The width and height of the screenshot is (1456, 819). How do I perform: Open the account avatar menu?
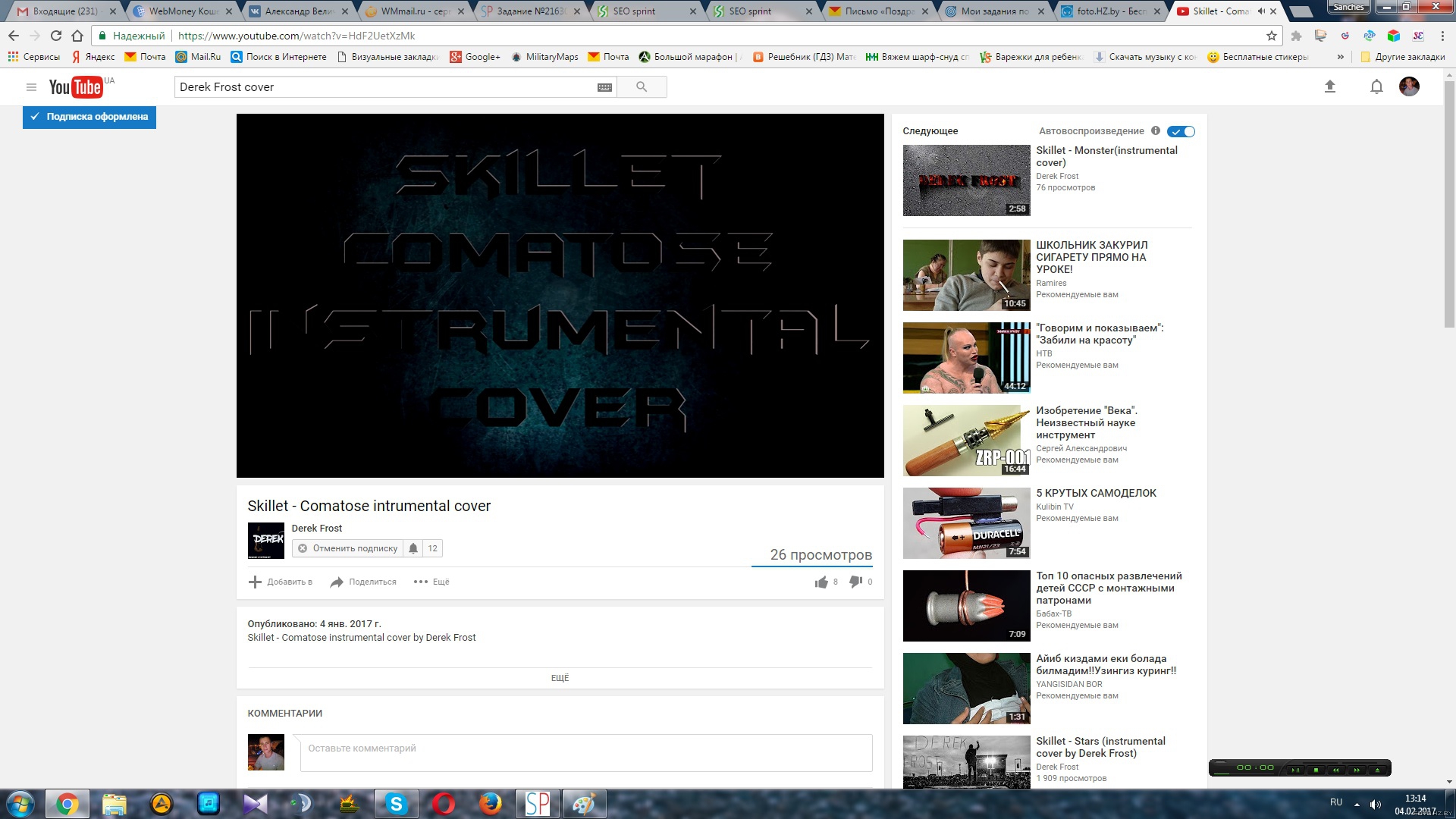(x=1409, y=86)
